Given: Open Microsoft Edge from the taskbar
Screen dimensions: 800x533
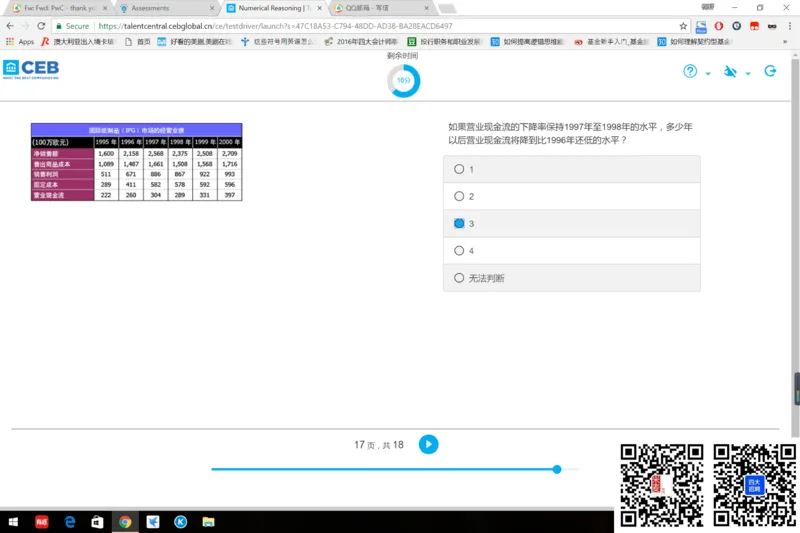Looking at the screenshot, I should (69, 522).
